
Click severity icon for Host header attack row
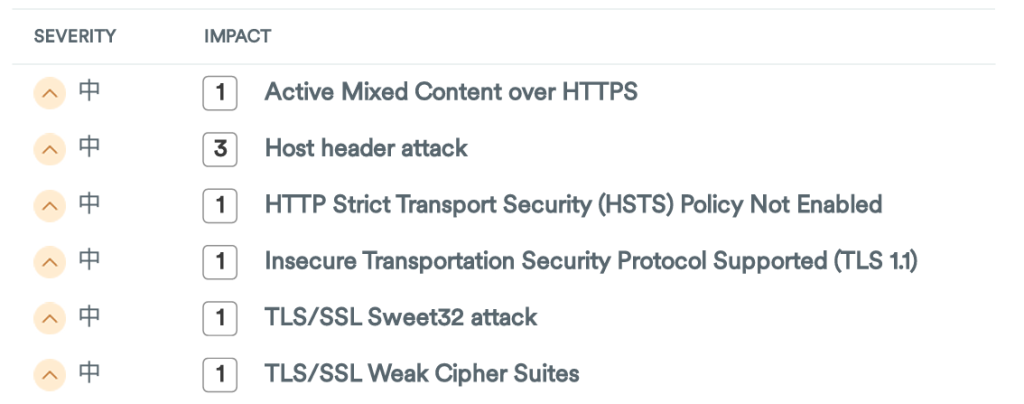(x=49, y=150)
